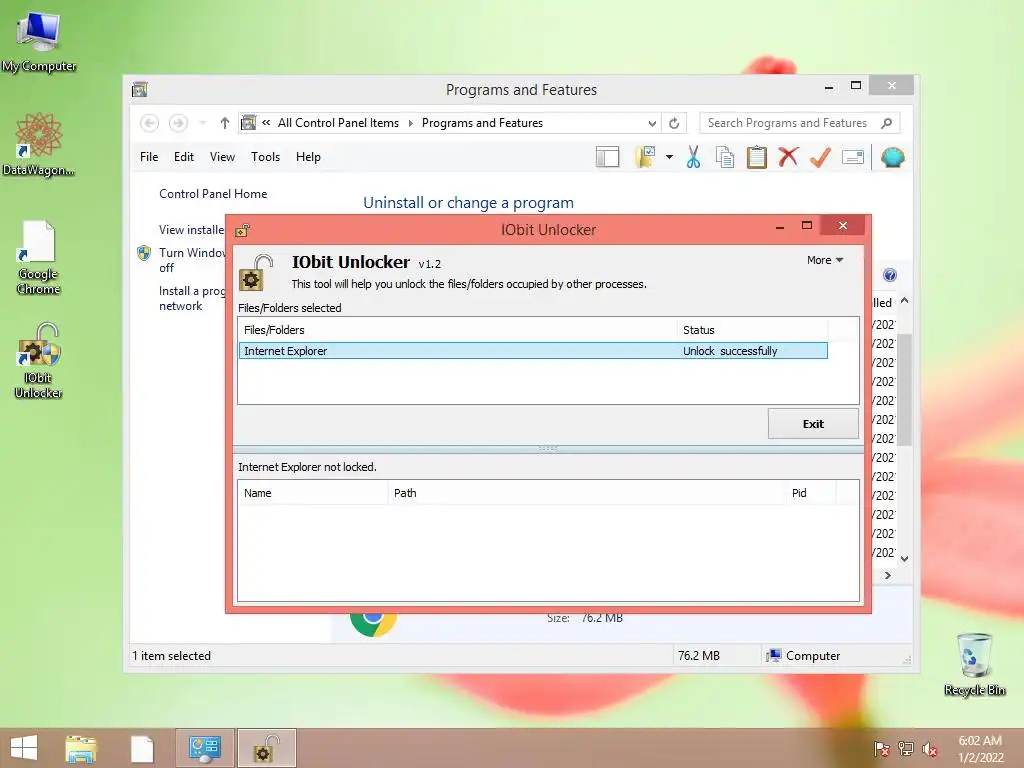
Task: Click the Programs and Features breadcrumb
Action: (483, 123)
